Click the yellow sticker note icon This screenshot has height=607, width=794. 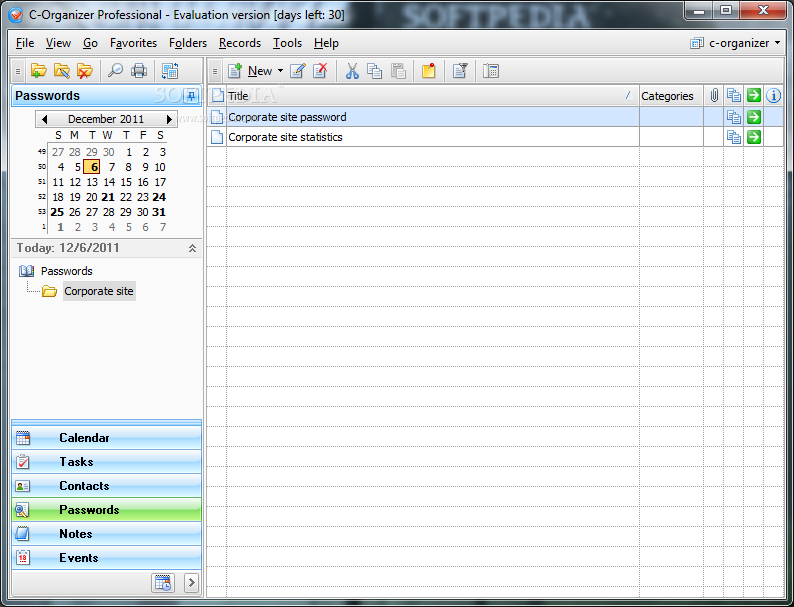[428, 71]
